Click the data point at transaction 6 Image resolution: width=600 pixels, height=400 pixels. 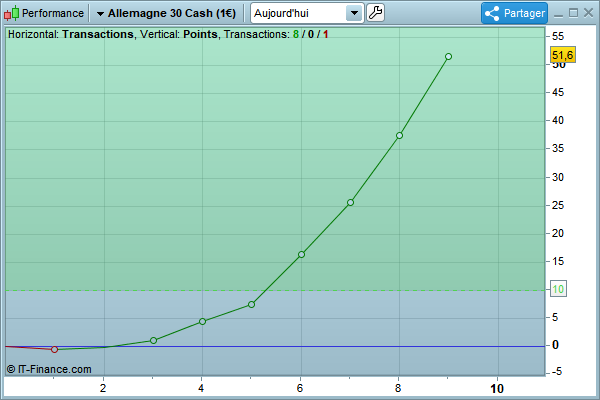pyautogui.click(x=301, y=255)
